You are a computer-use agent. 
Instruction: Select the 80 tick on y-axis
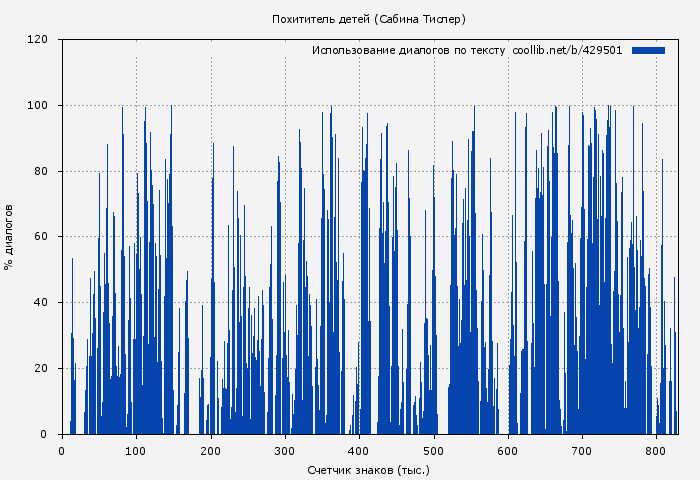41,171
